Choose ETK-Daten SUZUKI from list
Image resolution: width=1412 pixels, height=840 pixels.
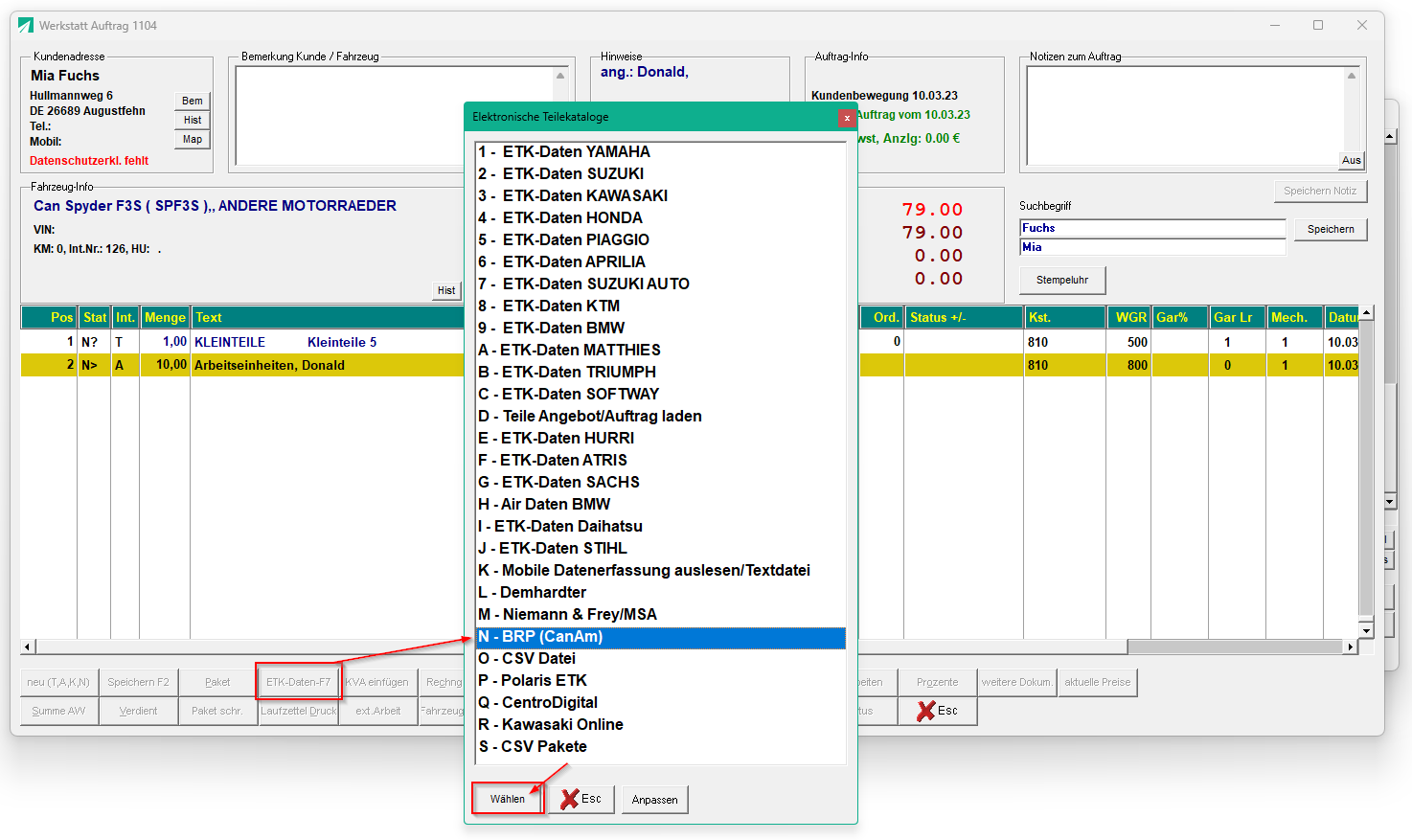[661, 174]
